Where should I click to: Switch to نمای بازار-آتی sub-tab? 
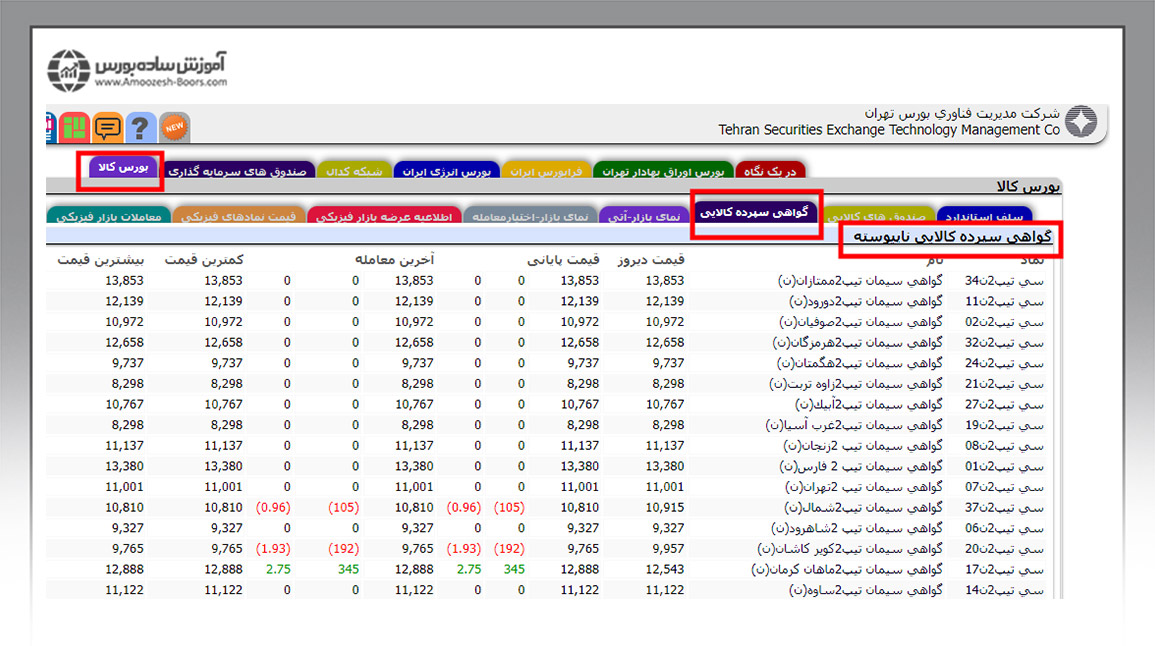pos(644,216)
